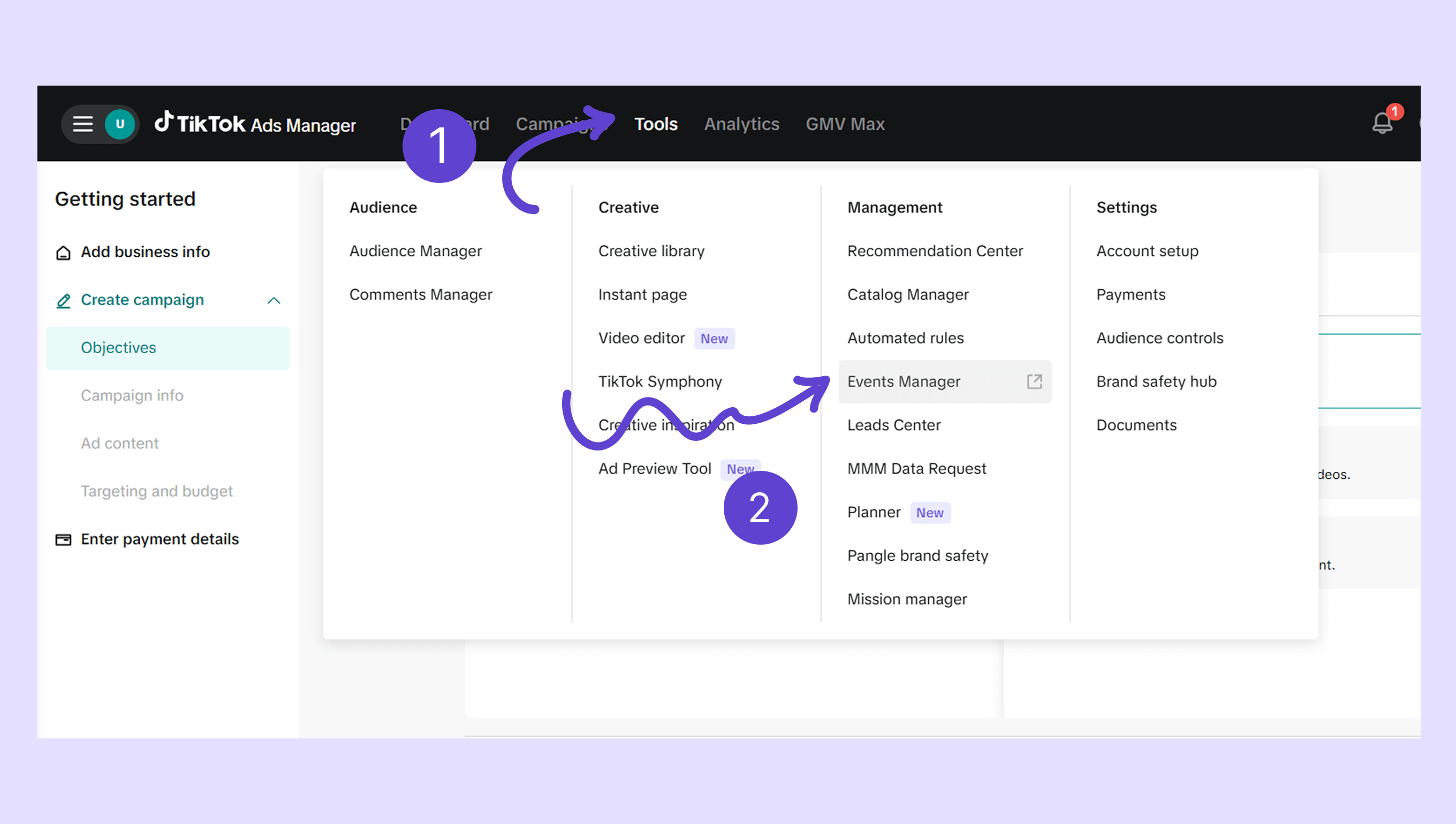The image size is (1456, 824).
Task: Open Audience Manager link
Action: [x=415, y=251]
